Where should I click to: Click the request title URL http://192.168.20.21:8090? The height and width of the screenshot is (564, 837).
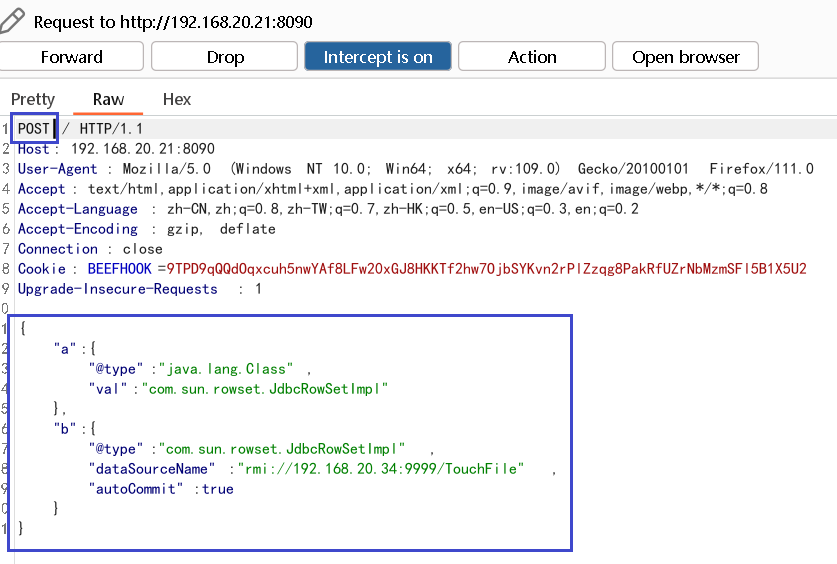pyautogui.click(x=216, y=22)
